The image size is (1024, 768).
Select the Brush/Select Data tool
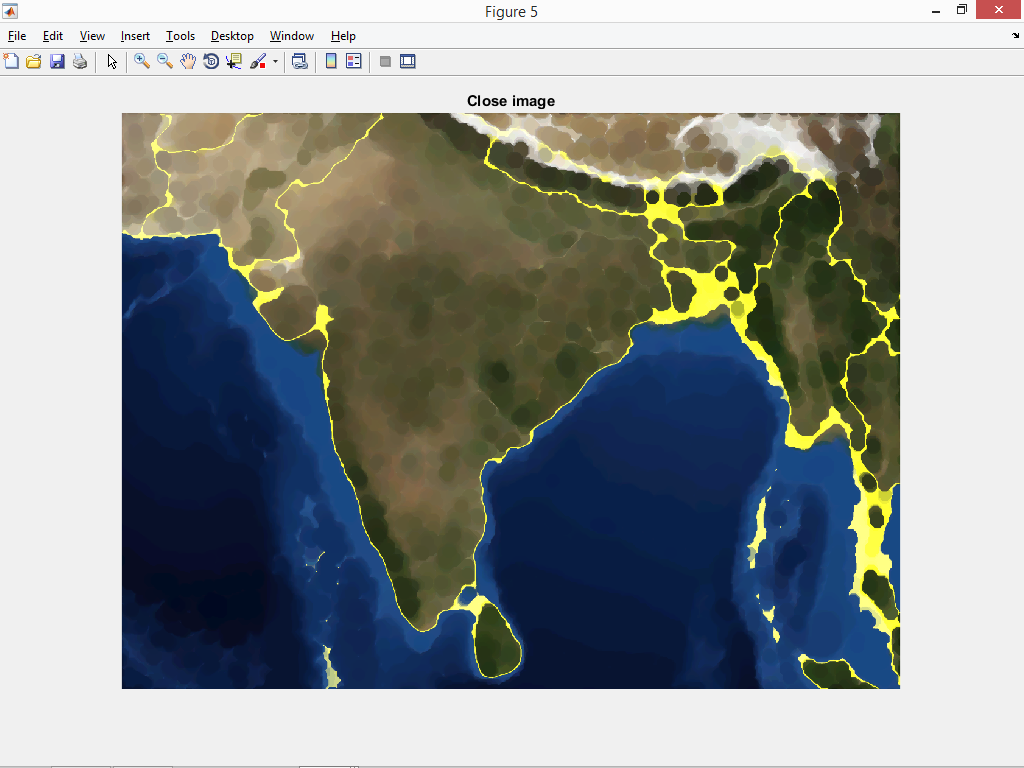click(x=258, y=61)
